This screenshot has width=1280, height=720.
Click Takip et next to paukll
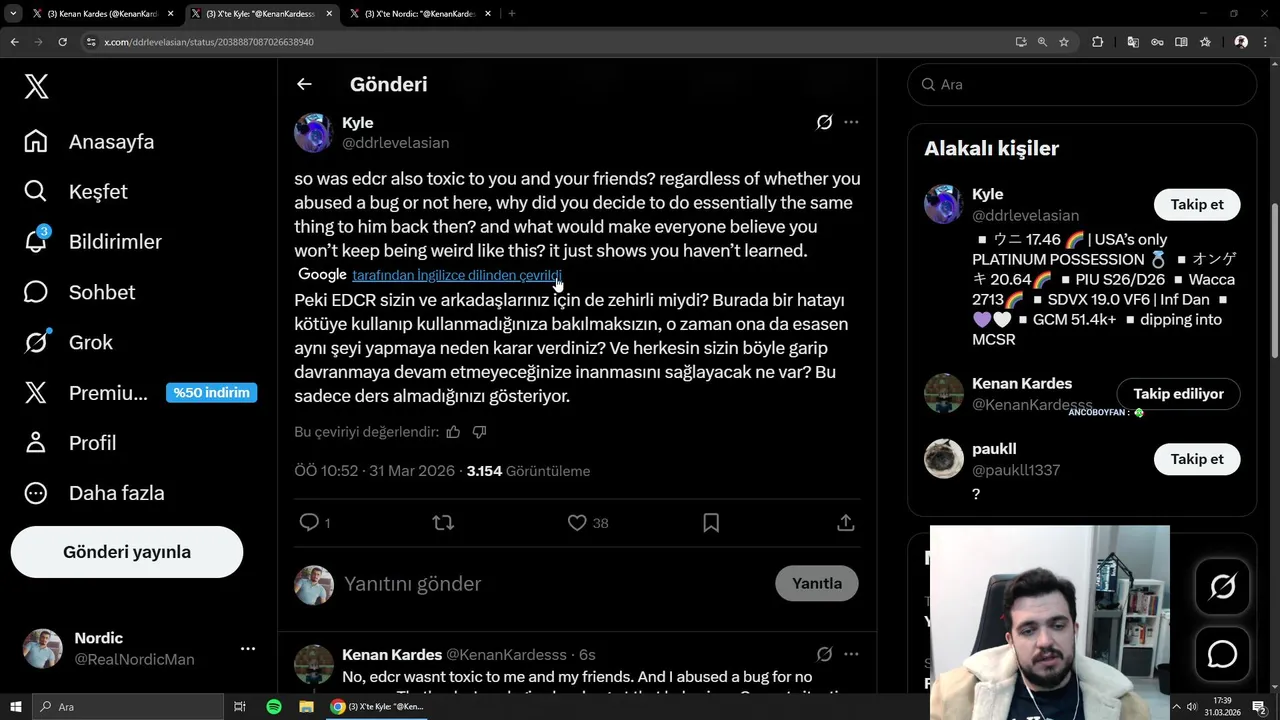click(x=1197, y=459)
